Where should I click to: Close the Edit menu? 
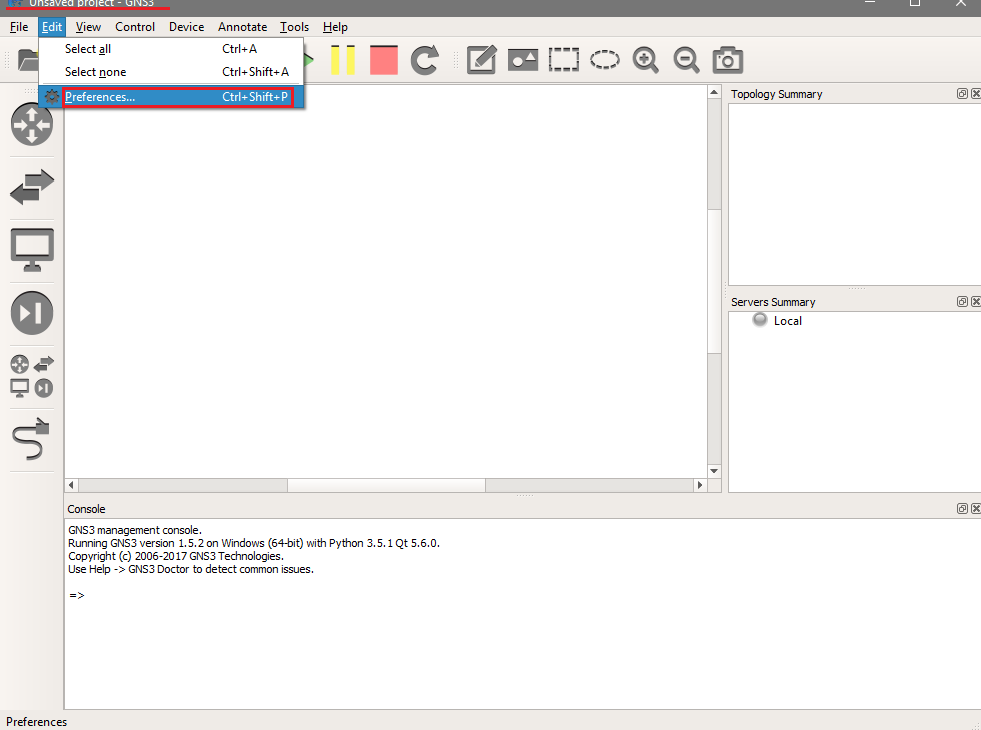52,27
